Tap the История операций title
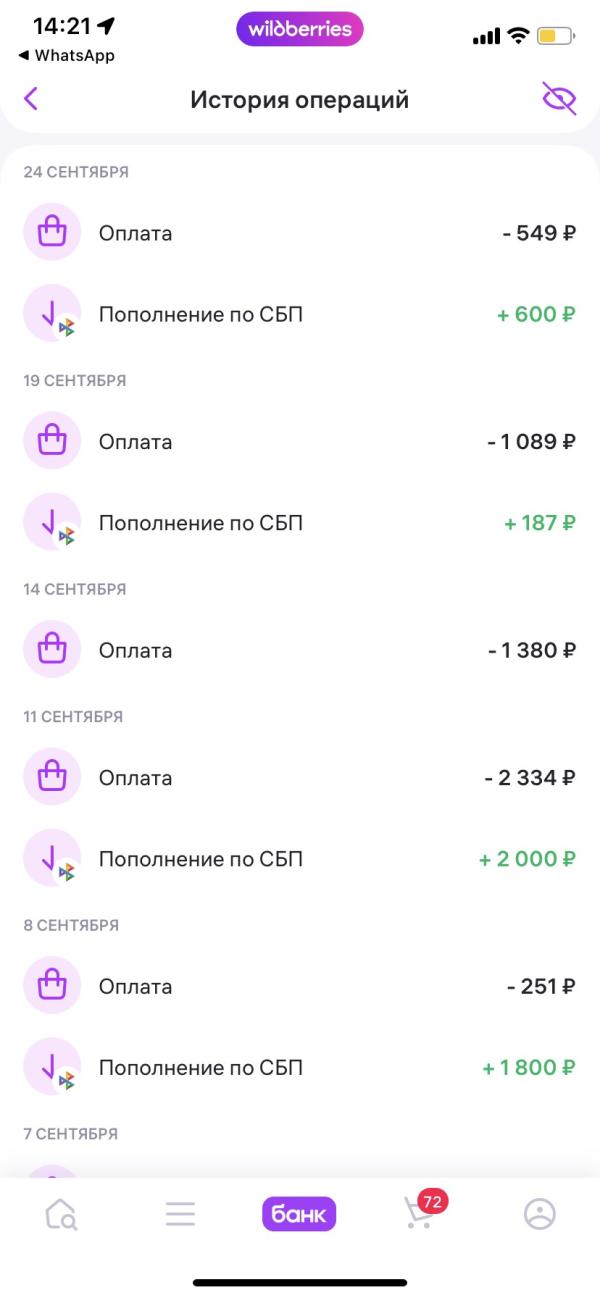Viewport: 600px width, 1297px height. [299, 100]
